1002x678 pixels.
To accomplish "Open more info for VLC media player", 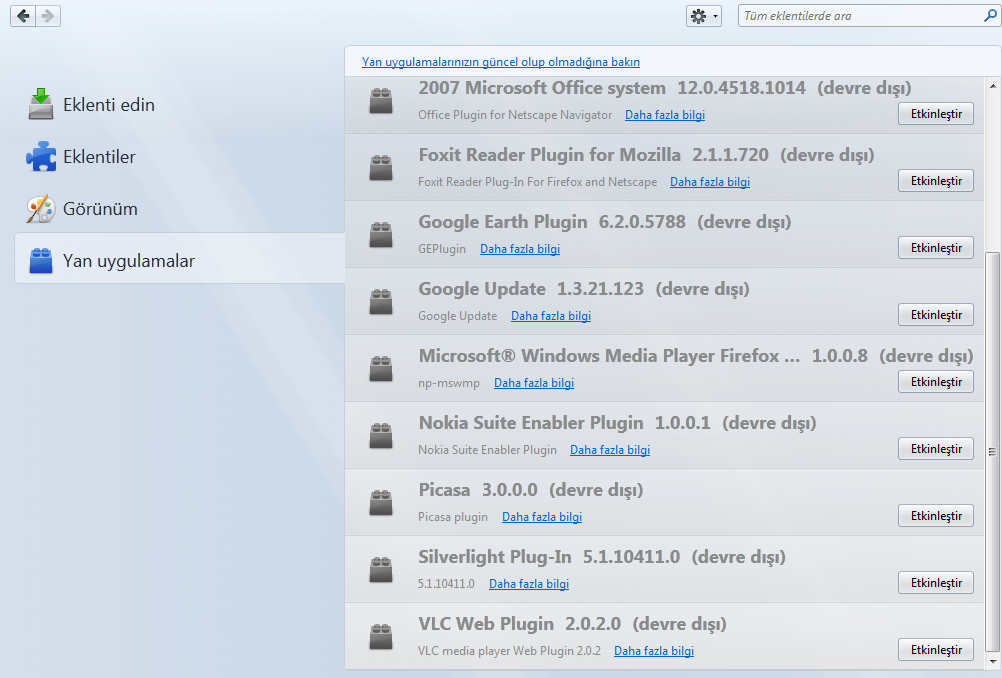I will pyautogui.click(x=654, y=651).
